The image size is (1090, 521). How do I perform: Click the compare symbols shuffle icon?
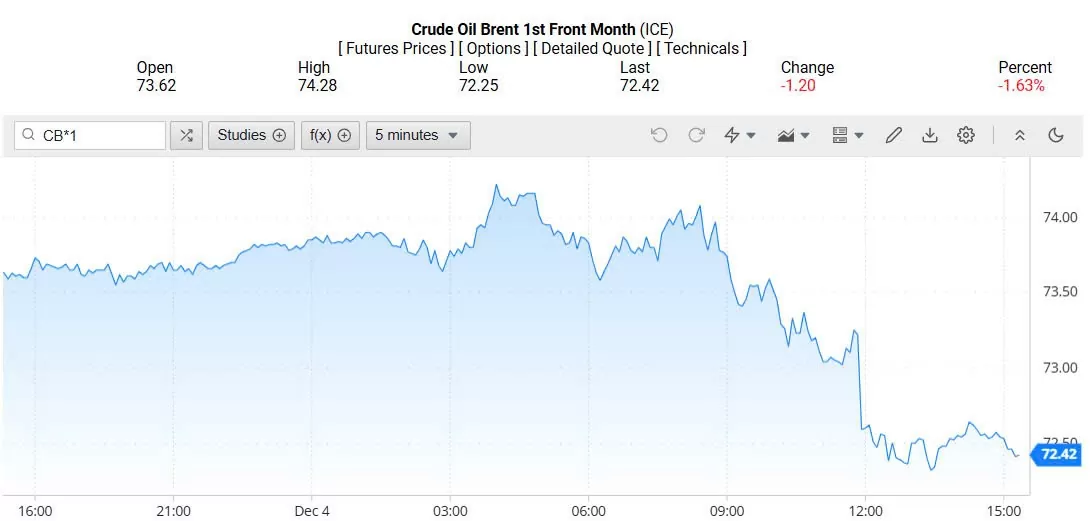click(186, 135)
